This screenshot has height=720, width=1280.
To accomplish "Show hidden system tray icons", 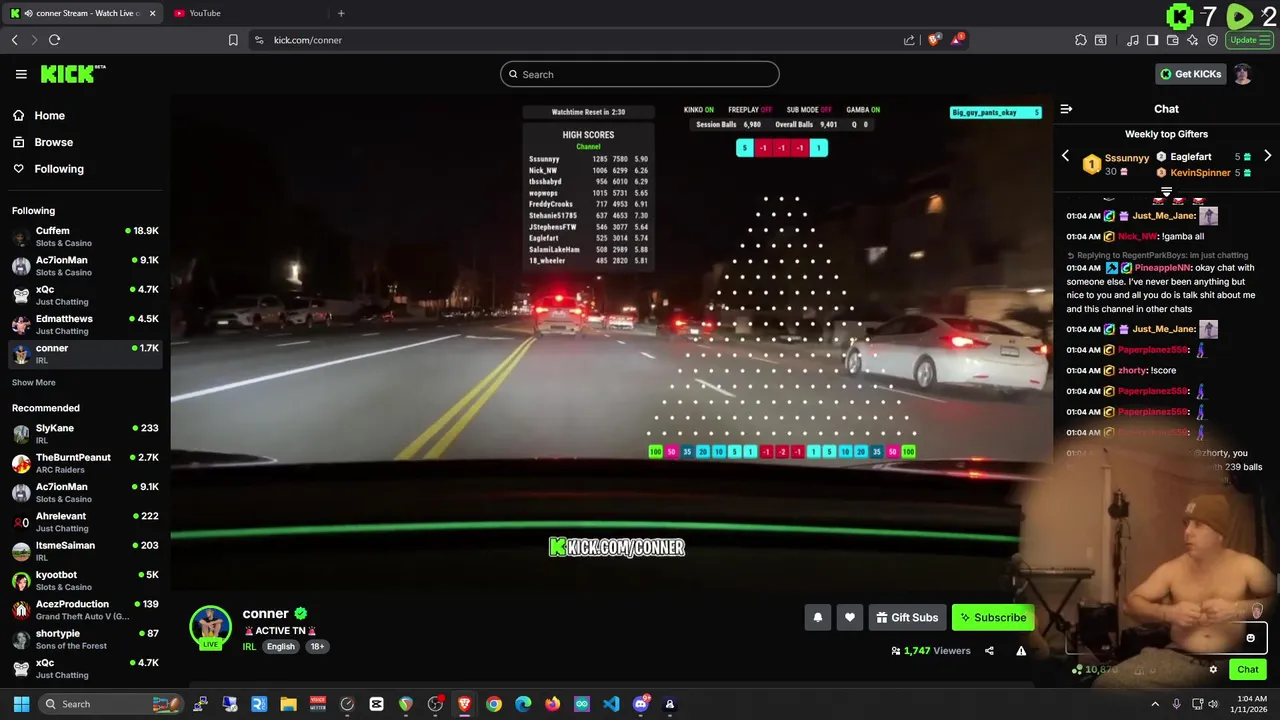I will tap(1155, 704).
